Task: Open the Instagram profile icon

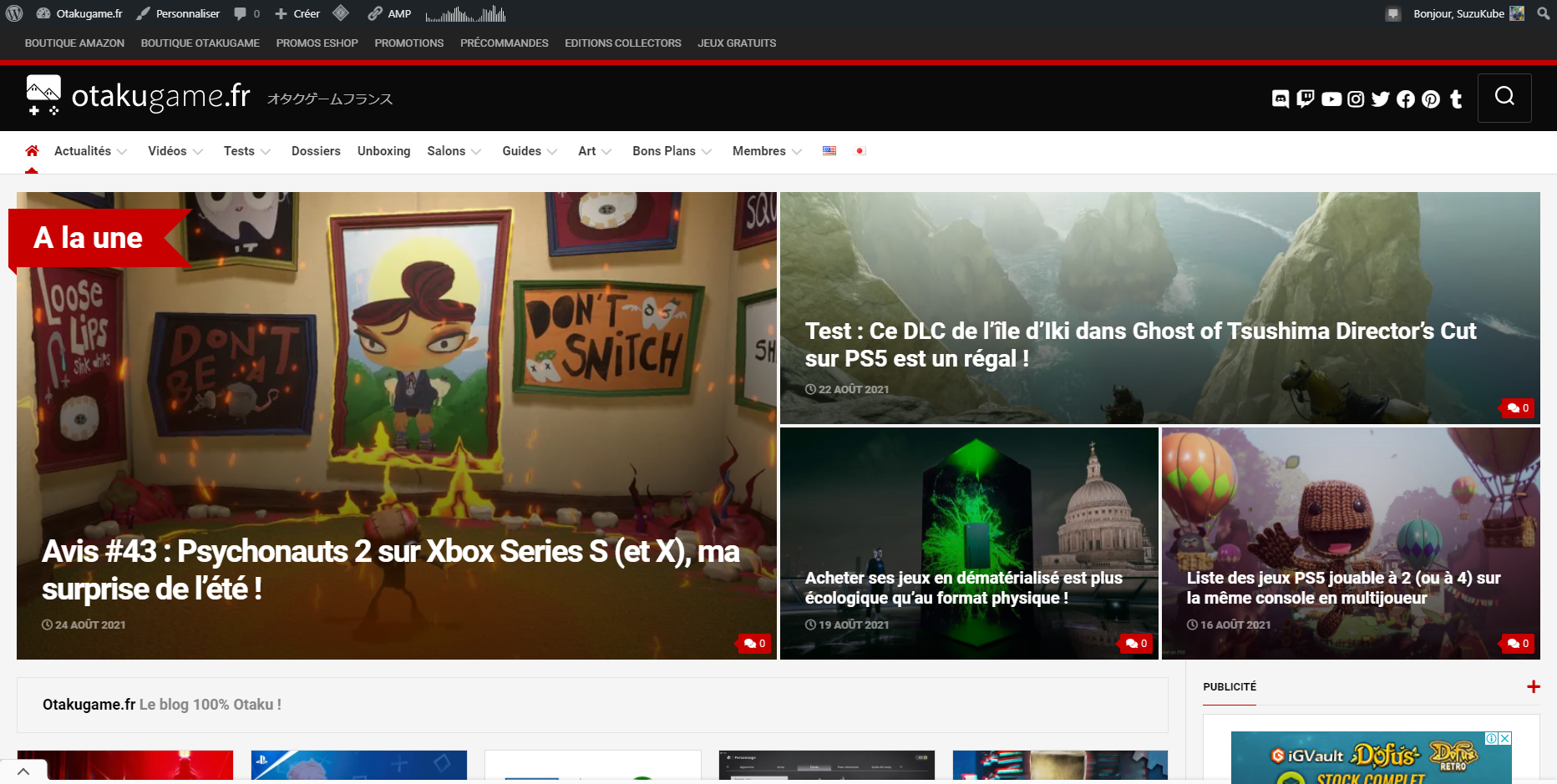Action: coord(1357,99)
